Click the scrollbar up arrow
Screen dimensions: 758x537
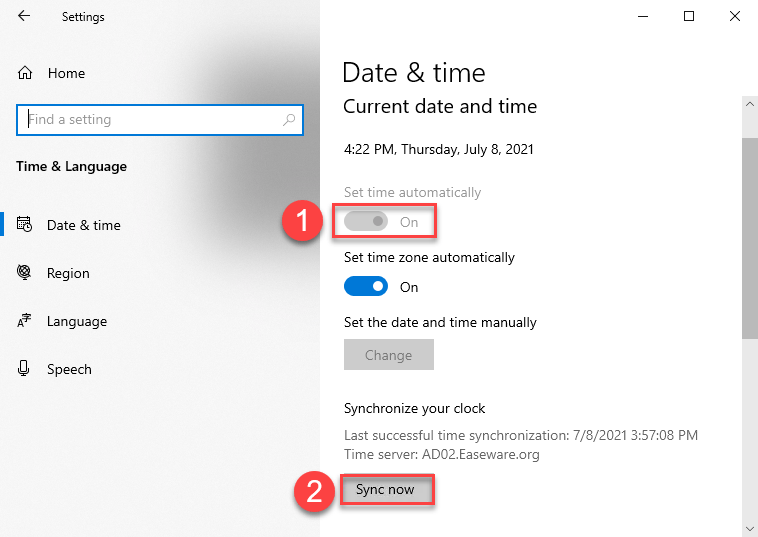[x=750, y=104]
